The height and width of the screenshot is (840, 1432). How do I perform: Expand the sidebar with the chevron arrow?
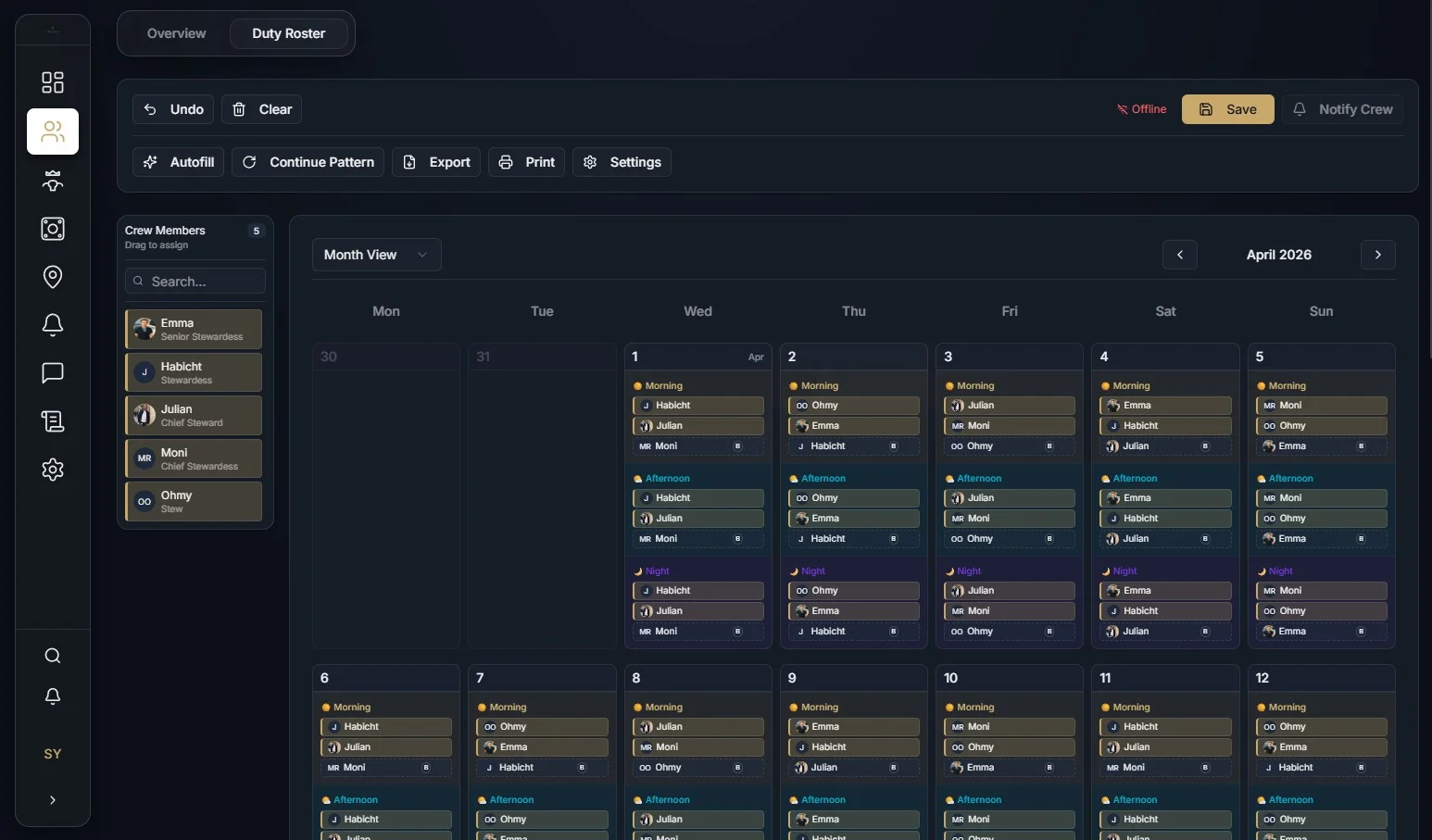click(52, 800)
